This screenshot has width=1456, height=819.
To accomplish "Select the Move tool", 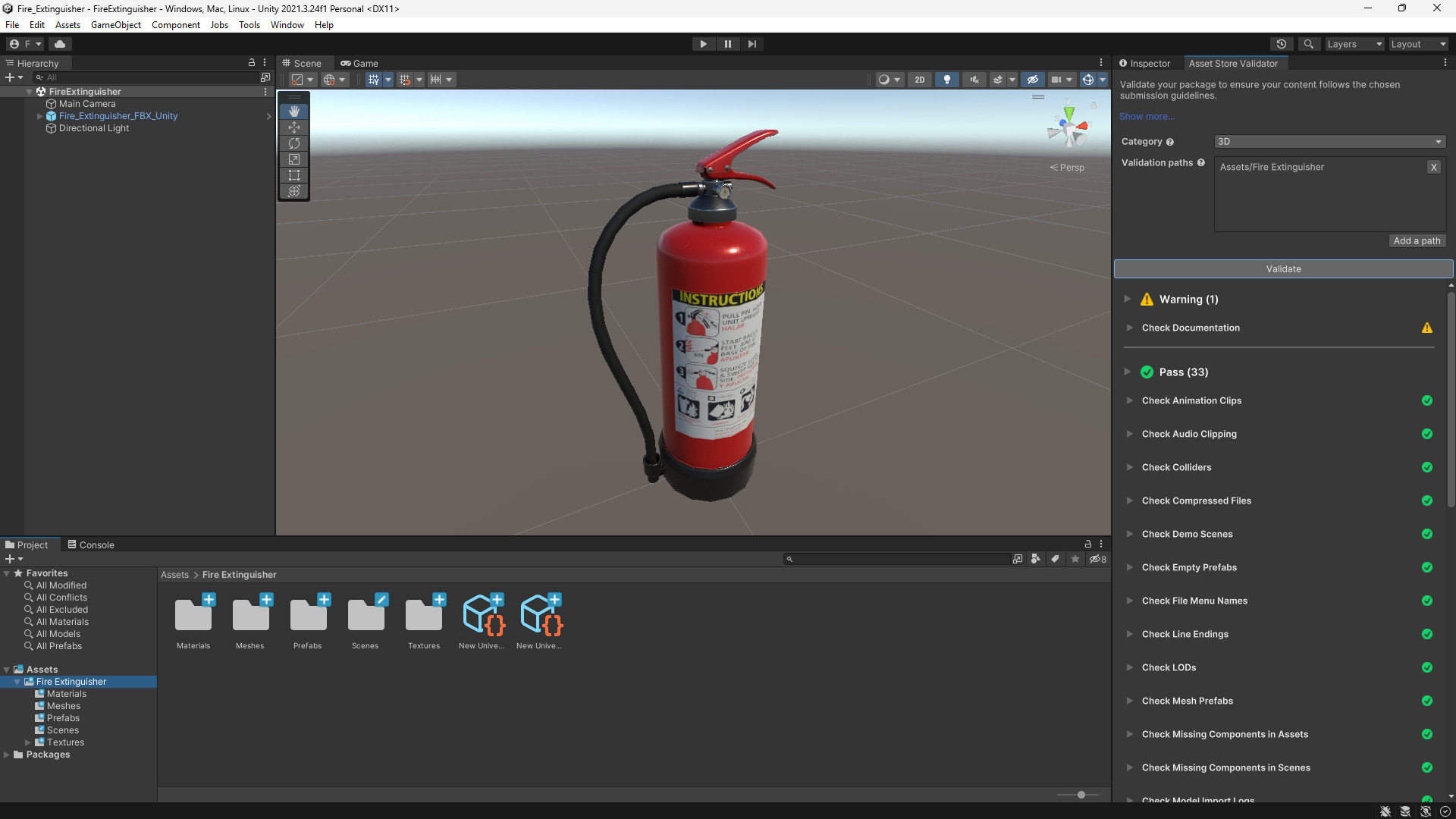I will pos(294,127).
